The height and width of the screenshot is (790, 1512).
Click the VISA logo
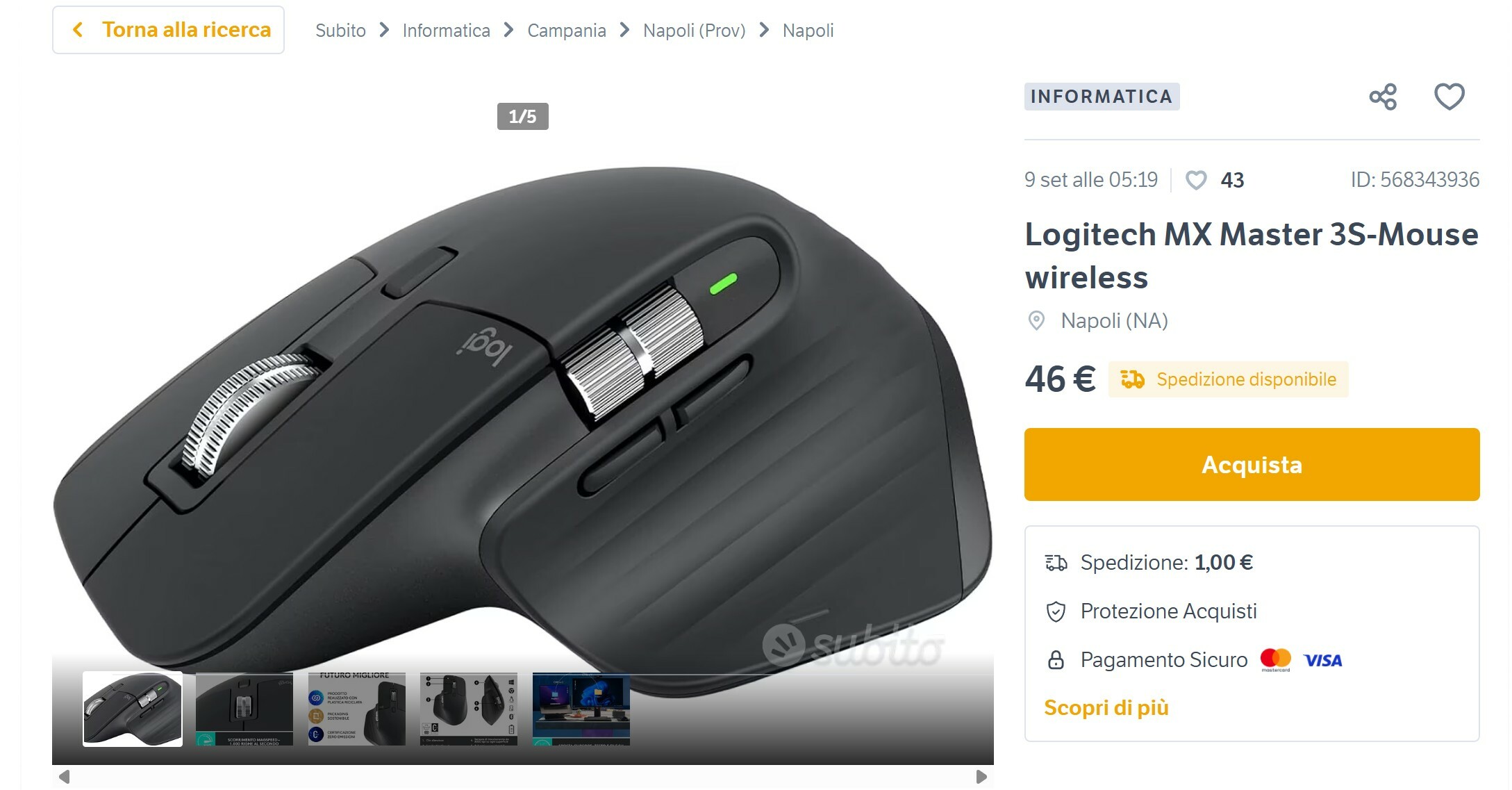1323,660
